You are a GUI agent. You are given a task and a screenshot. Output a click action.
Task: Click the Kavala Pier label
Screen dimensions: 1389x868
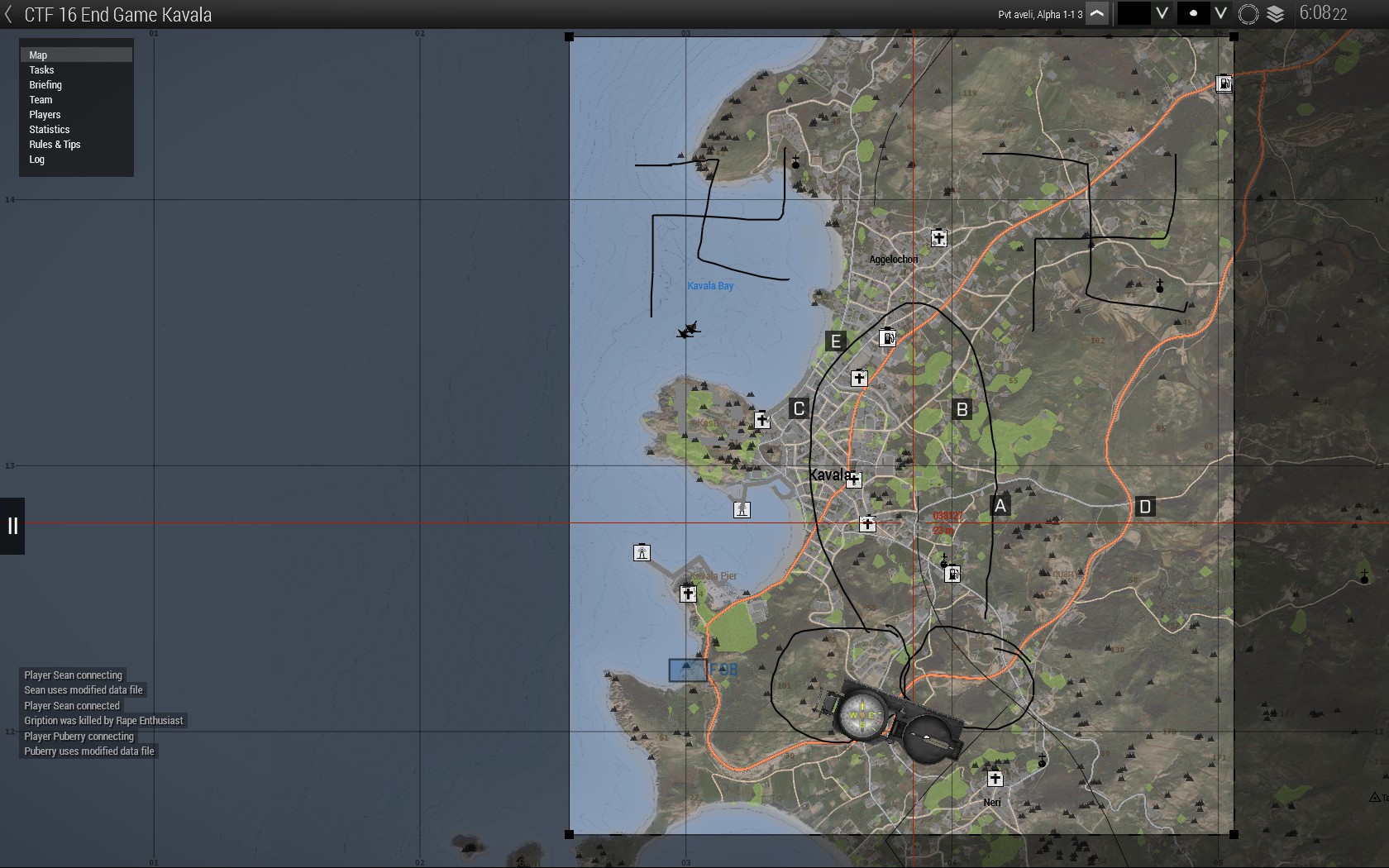click(714, 576)
